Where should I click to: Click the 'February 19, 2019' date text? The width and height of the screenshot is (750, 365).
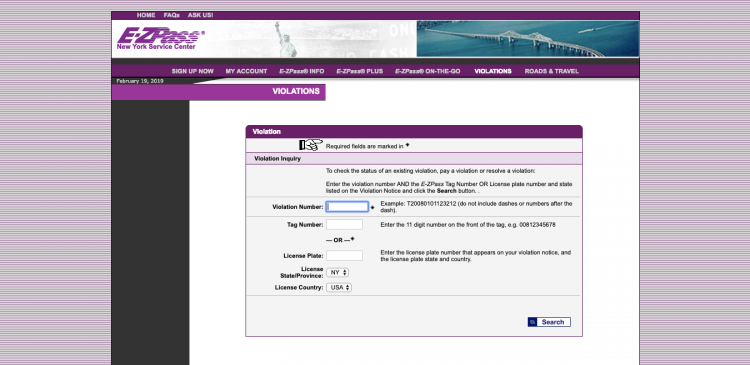point(140,81)
